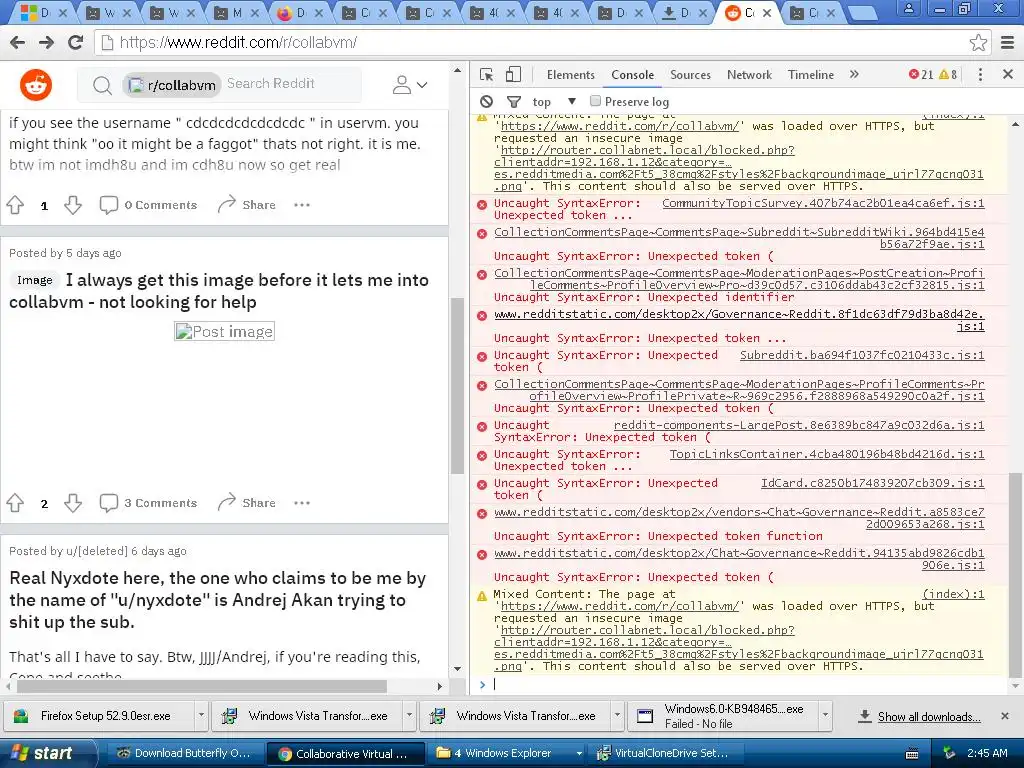This screenshot has width=1024, height=768.
Task: Toggle DevTools device toolbar icon
Action: pyautogui.click(x=513, y=74)
